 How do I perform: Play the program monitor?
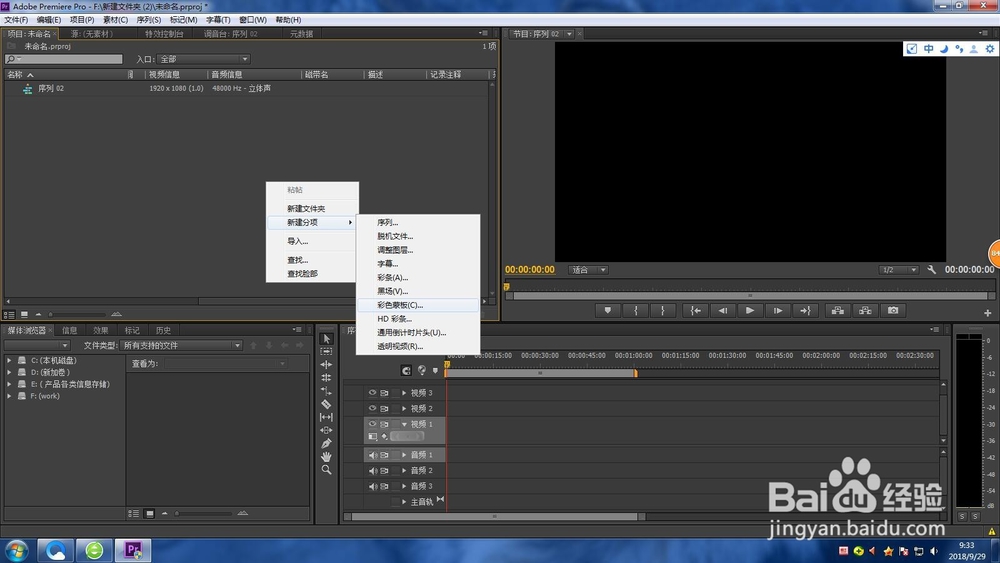tap(750, 311)
